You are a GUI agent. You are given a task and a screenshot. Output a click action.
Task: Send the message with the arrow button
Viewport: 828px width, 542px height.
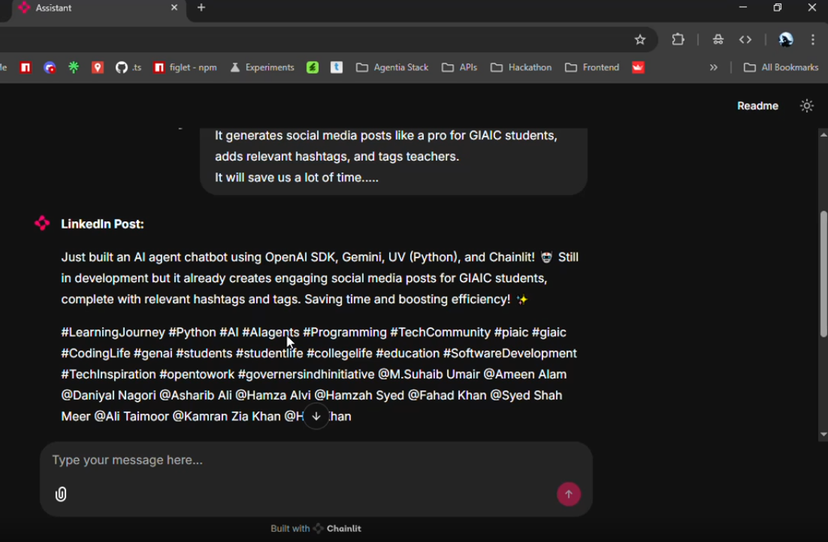coord(568,494)
